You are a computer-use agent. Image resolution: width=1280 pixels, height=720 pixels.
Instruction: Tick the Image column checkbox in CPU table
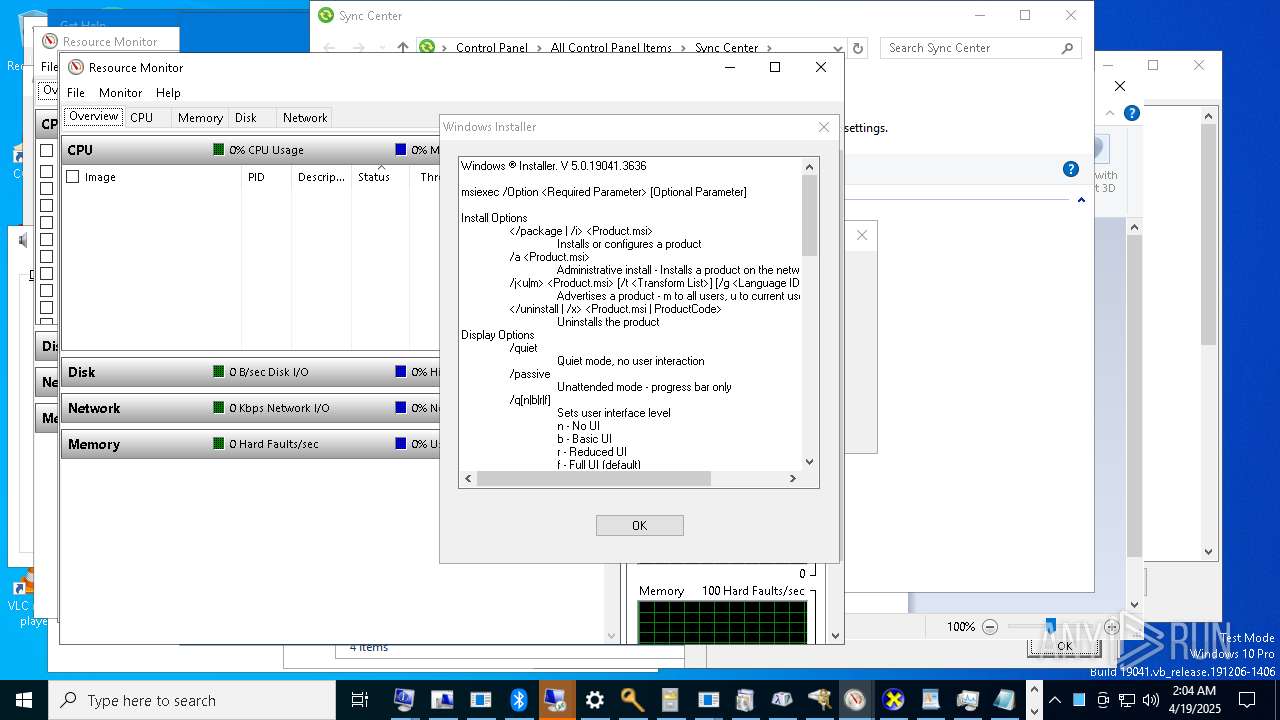(72, 177)
